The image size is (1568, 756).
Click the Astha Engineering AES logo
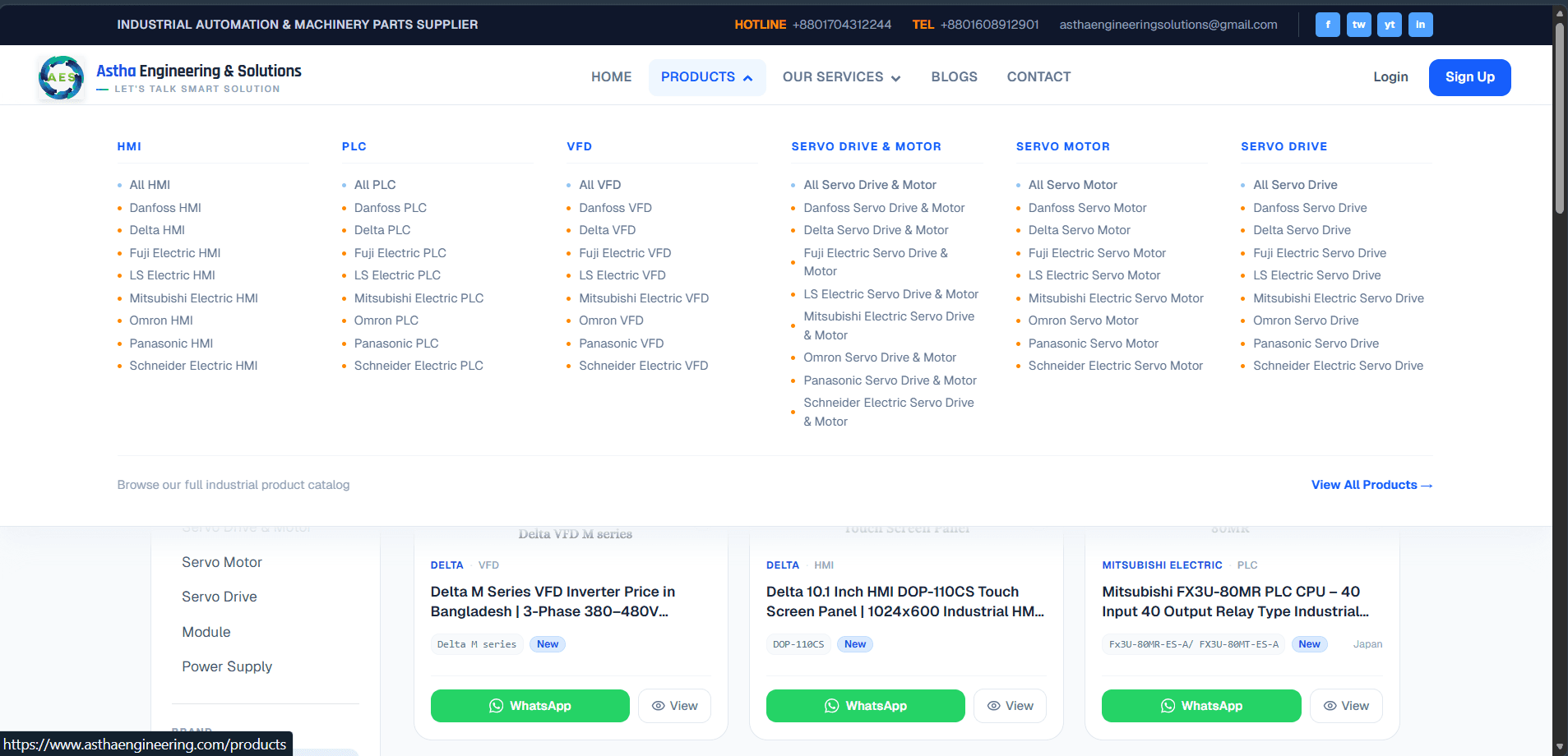[61, 78]
